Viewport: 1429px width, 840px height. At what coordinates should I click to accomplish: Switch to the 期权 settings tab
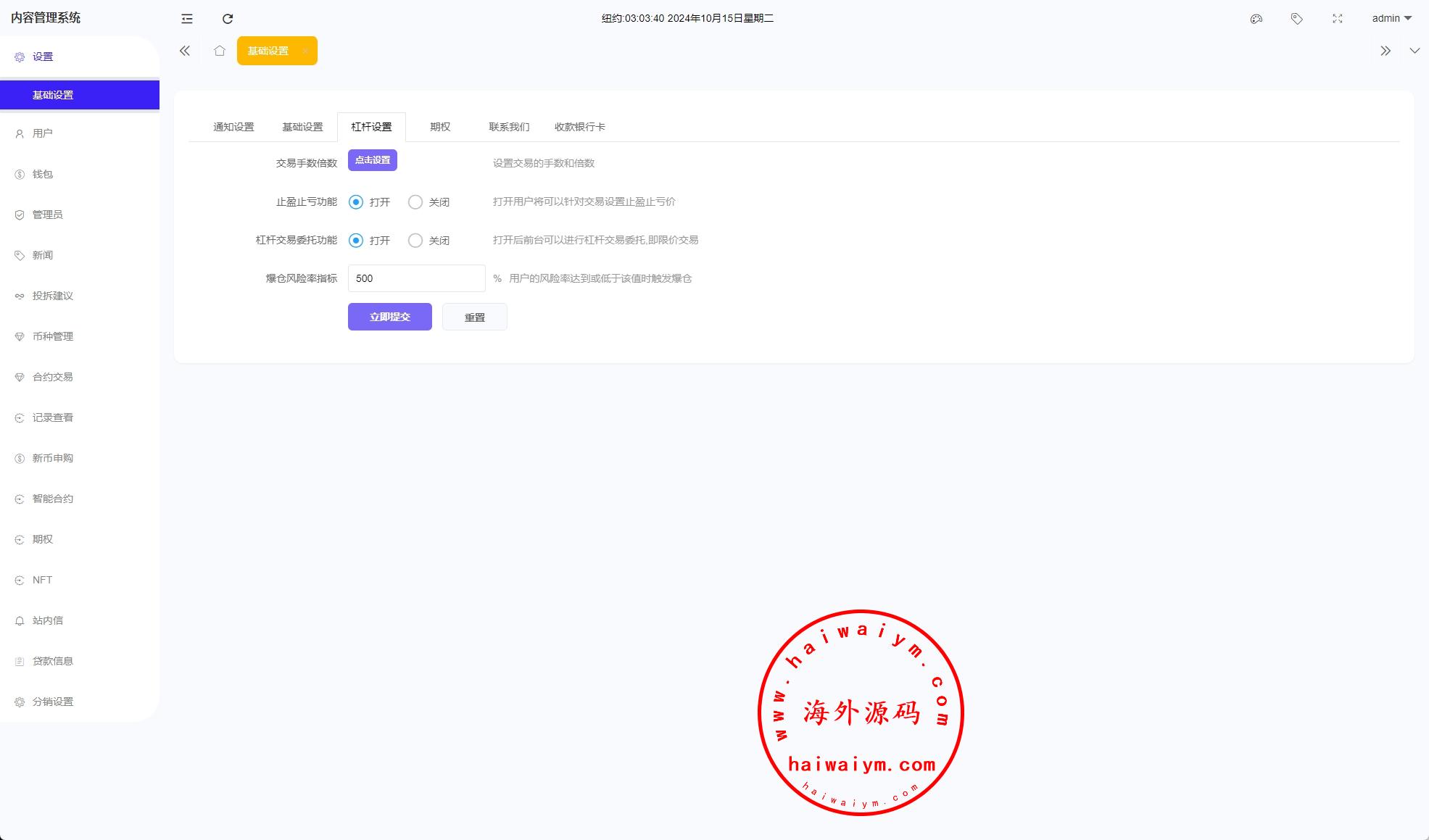(440, 127)
